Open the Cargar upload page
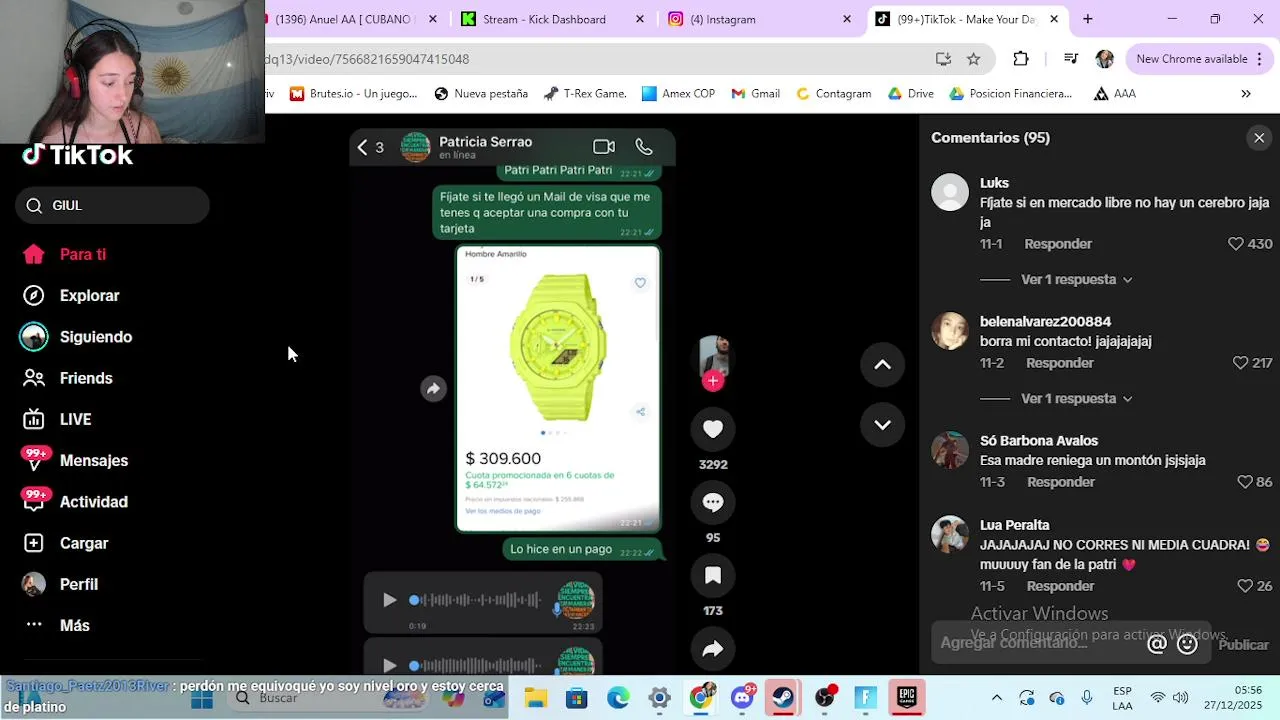Viewport: 1280px width, 720px height. [66, 543]
